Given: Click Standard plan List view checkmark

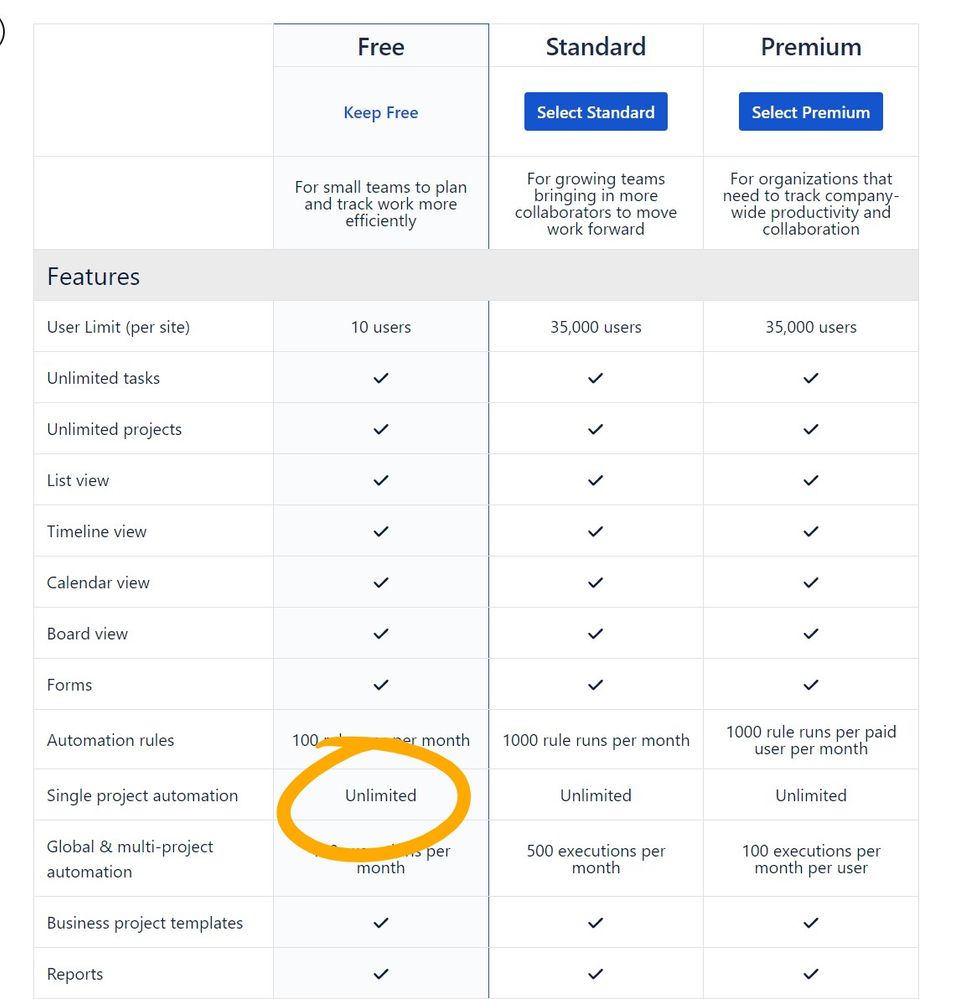Looking at the screenshot, I should [596, 480].
